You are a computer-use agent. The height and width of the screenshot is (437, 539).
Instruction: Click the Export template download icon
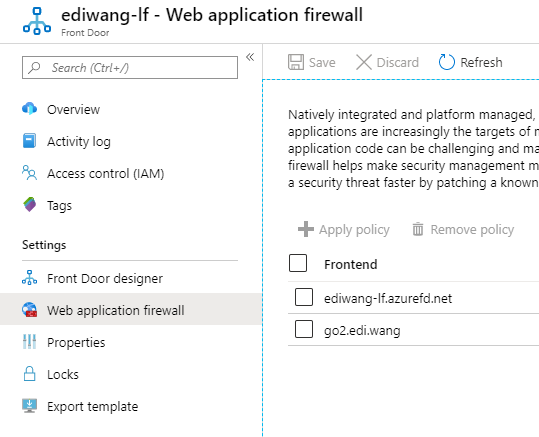[x=30, y=406]
